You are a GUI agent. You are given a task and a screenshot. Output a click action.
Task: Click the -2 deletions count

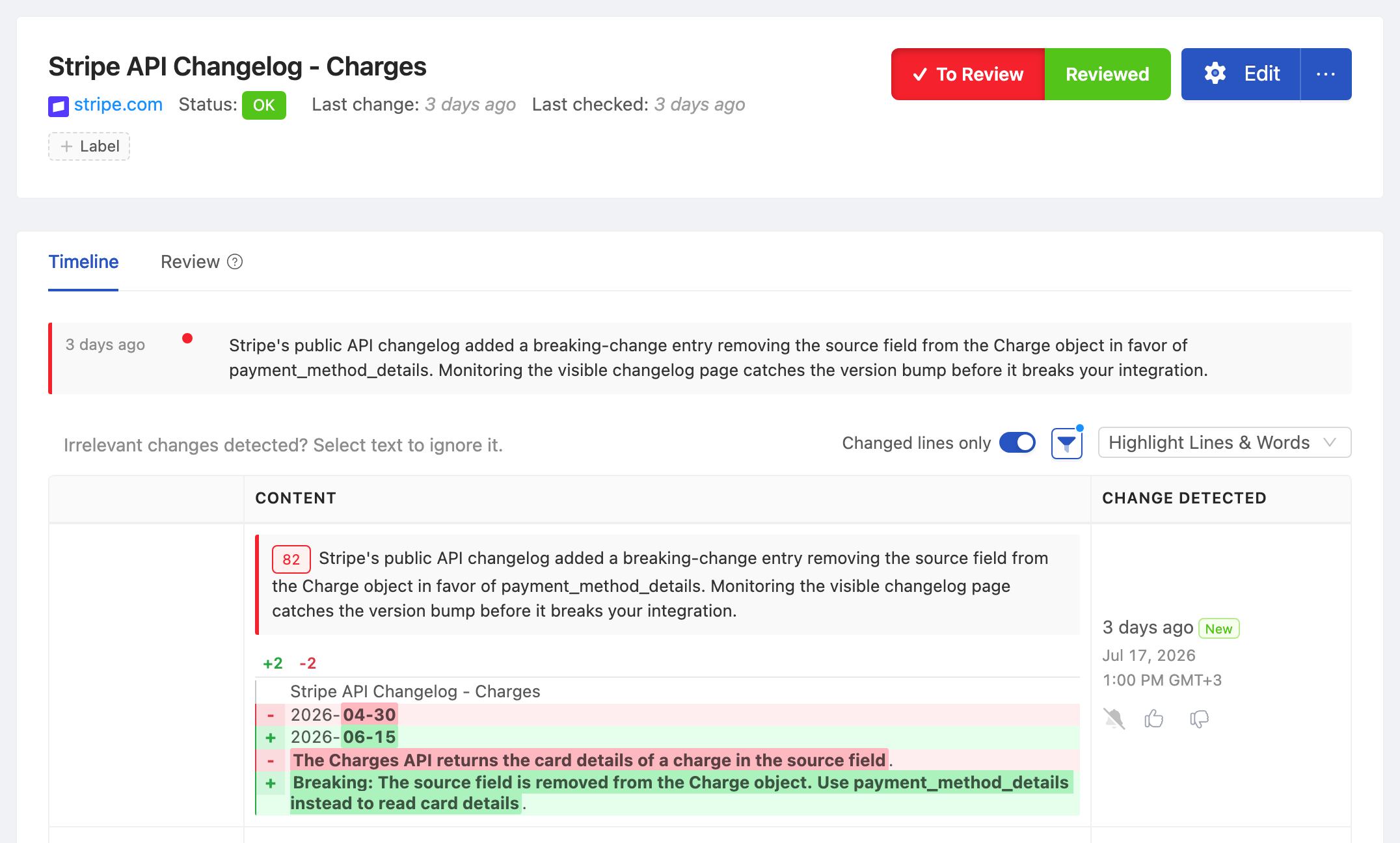308,663
